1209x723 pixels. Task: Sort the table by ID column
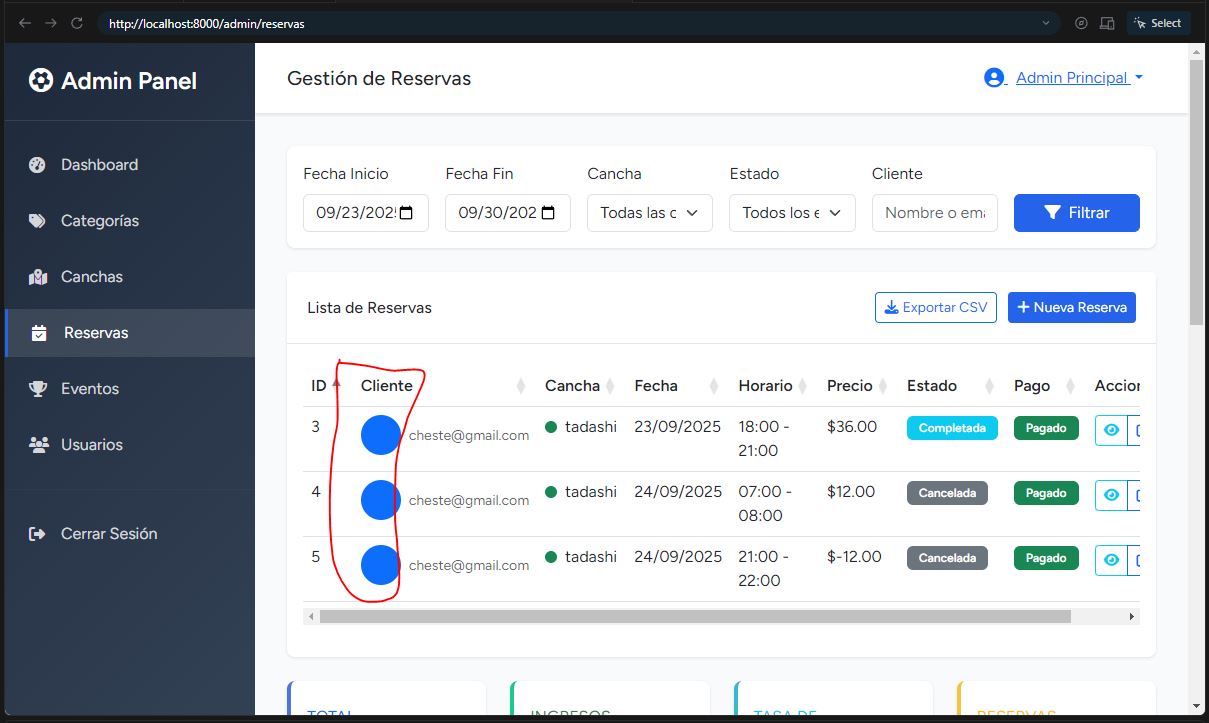click(x=326, y=386)
